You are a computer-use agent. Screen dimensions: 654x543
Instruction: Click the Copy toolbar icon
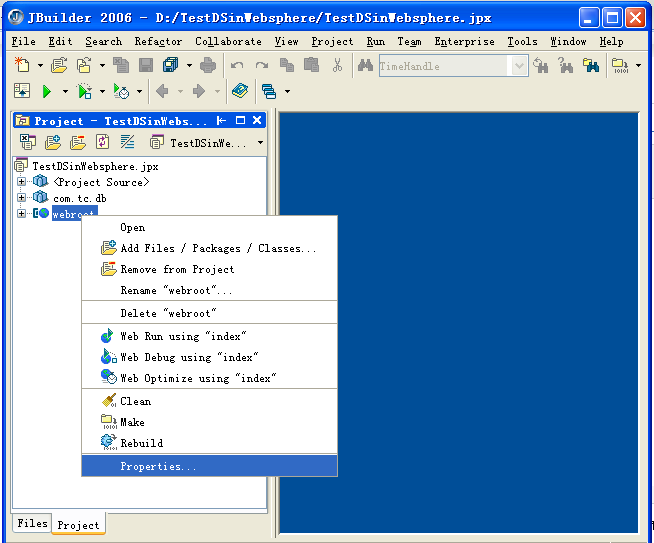point(287,65)
